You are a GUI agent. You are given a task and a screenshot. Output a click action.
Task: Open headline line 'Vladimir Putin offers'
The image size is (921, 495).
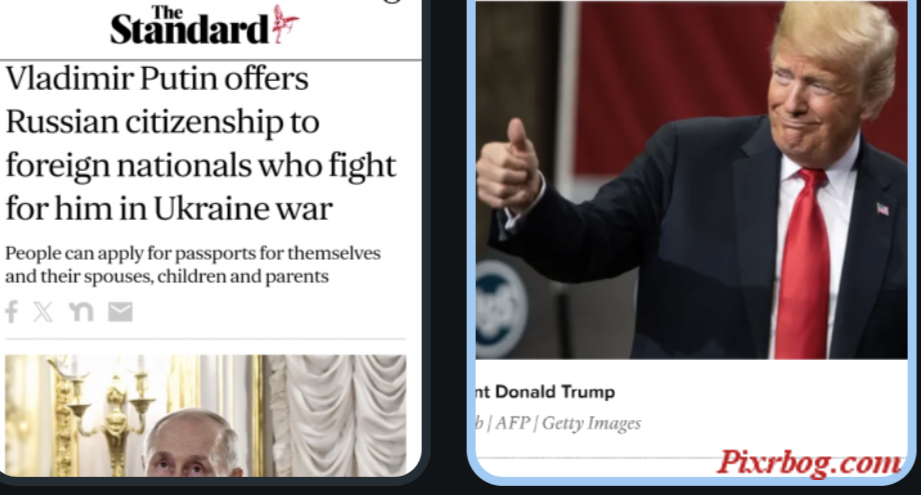point(157,78)
